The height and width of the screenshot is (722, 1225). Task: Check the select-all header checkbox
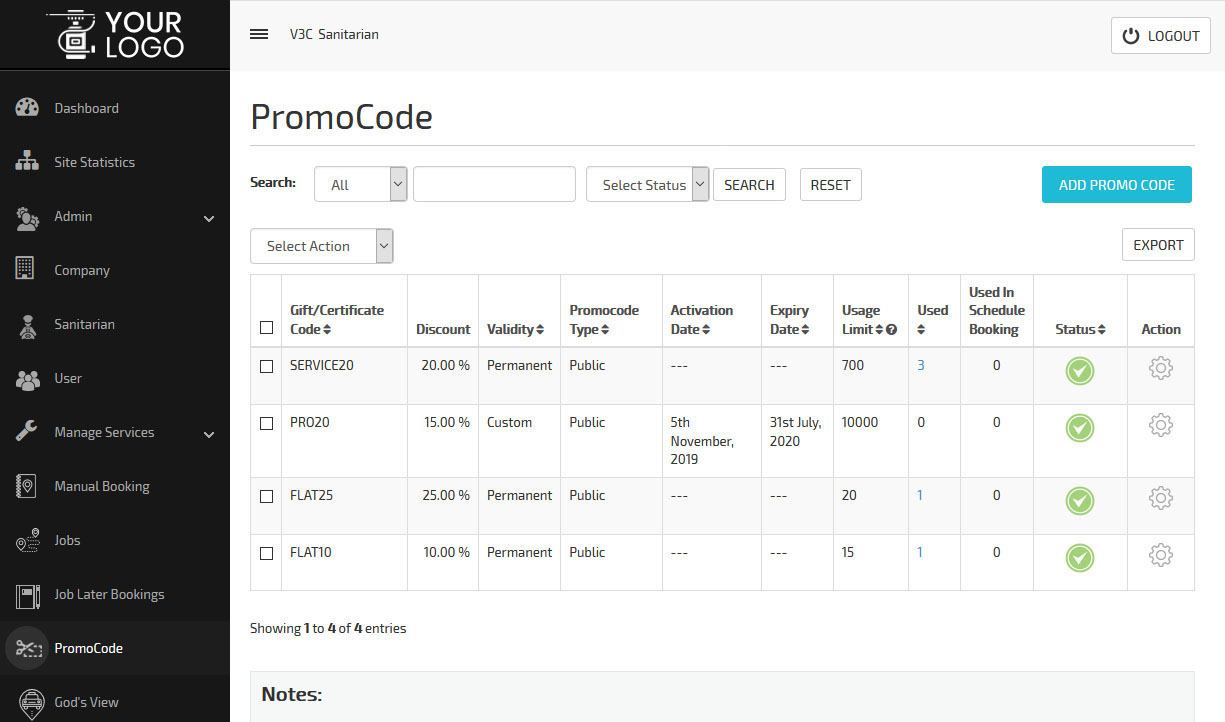tap(266, 327)
